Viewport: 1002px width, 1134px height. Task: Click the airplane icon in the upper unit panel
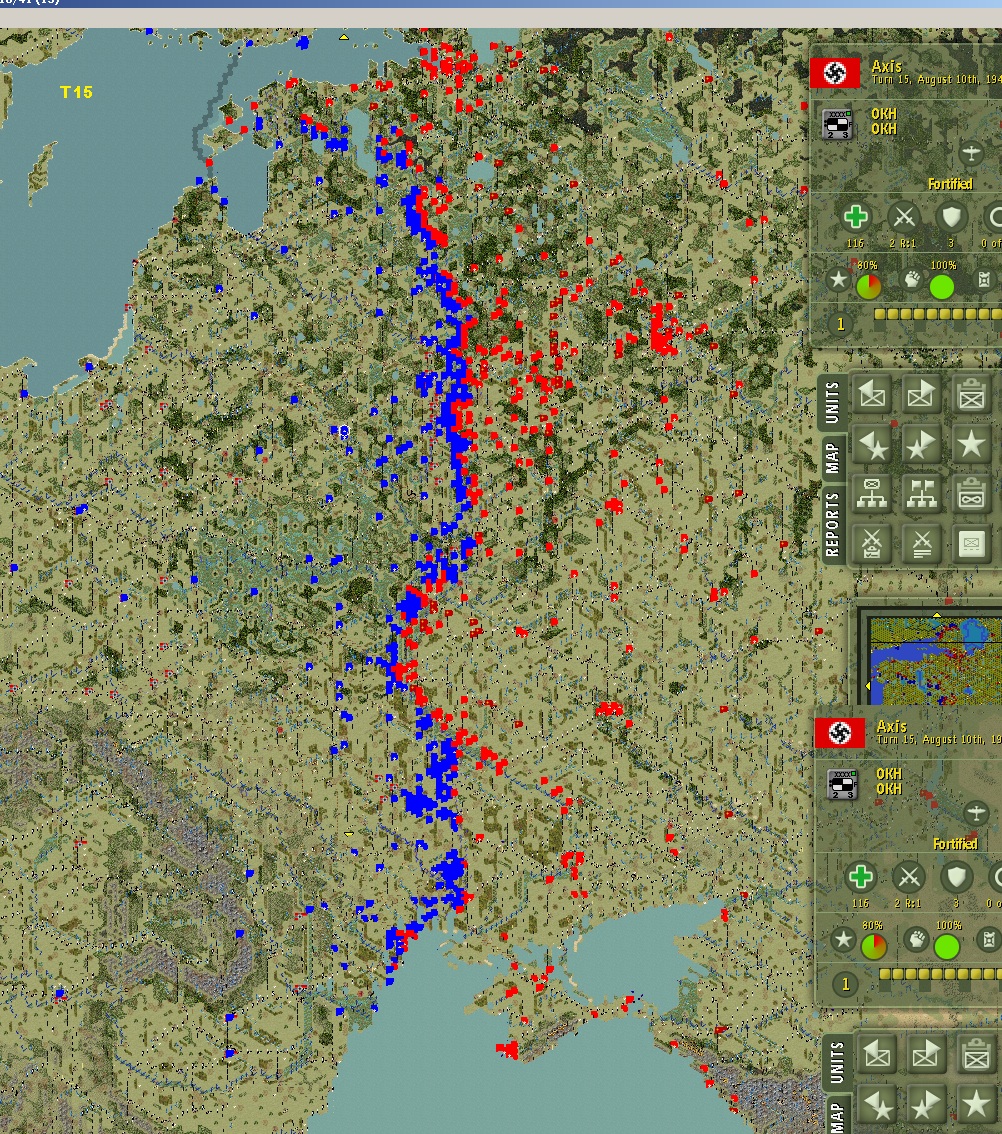click(x=971, y=153)
